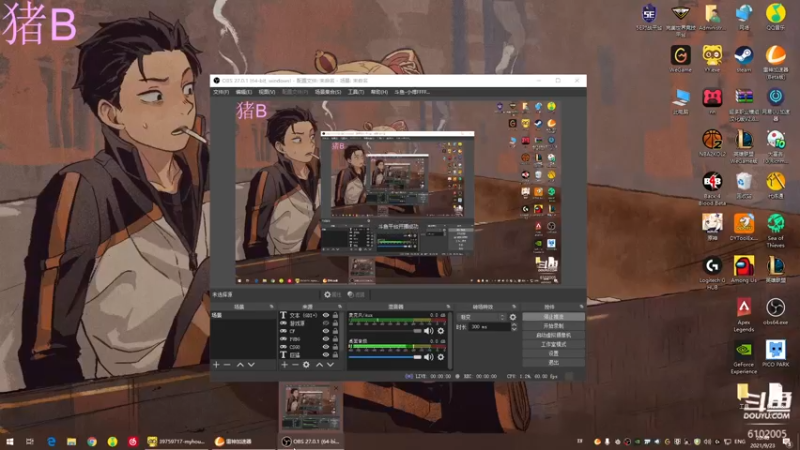The width and height of the screenshot is (800, 450).
Task: Click the transition duration stepper arrows
Action: point(514,327)
